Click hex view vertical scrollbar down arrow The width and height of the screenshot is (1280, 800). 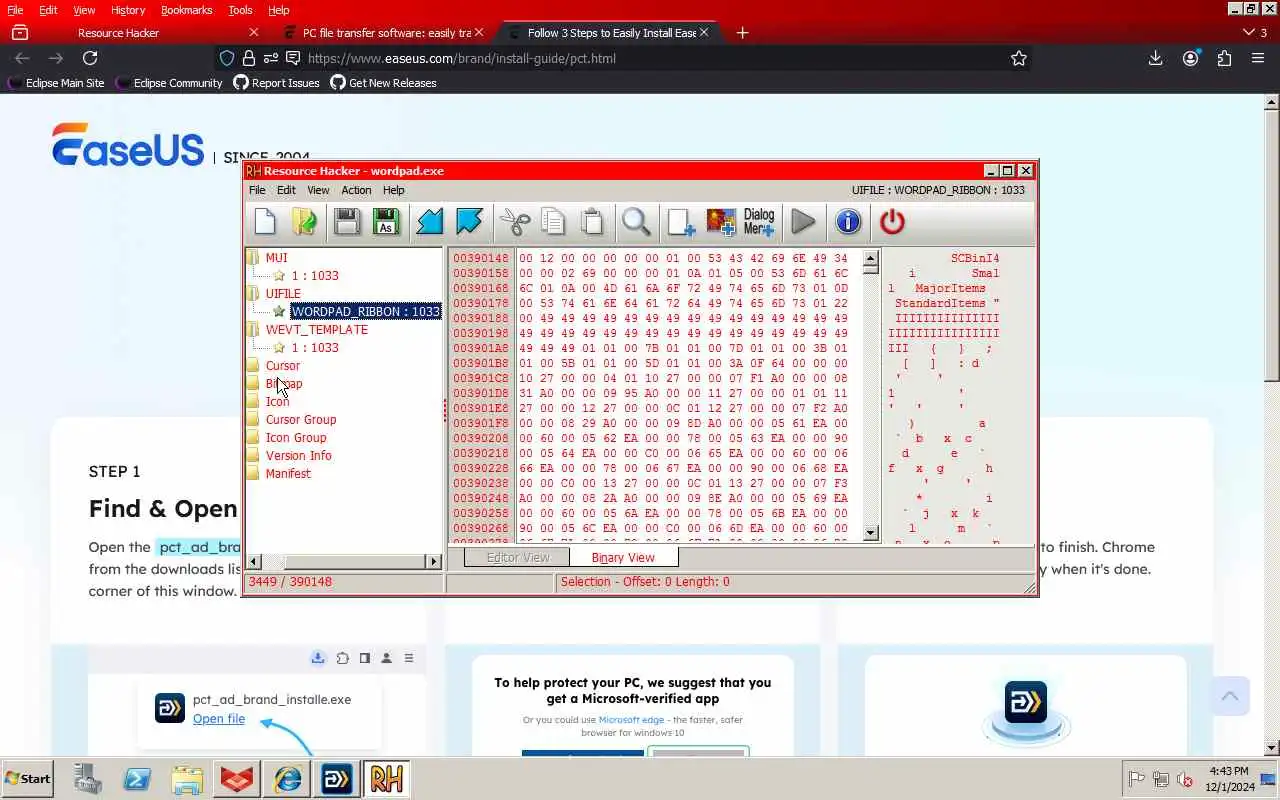pyautogui.click(x=870, y=533)
